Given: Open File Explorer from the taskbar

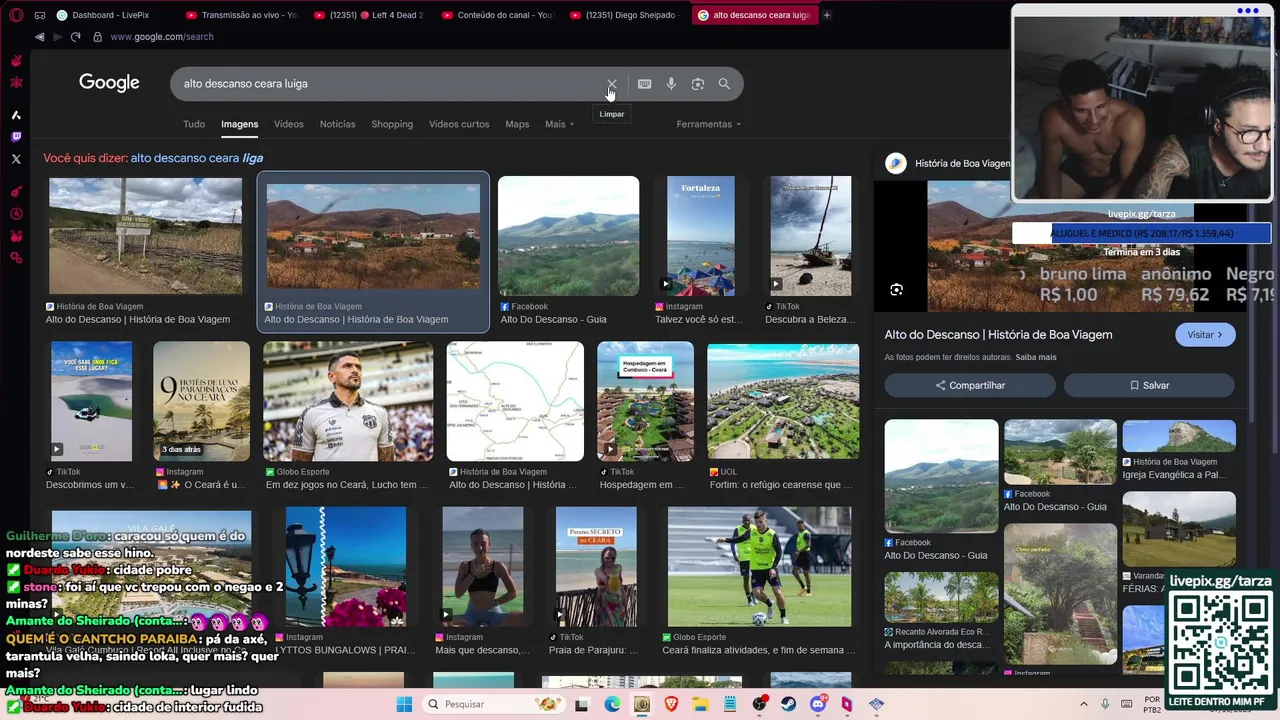Looking at the screenshot, I should coord(700,704).
